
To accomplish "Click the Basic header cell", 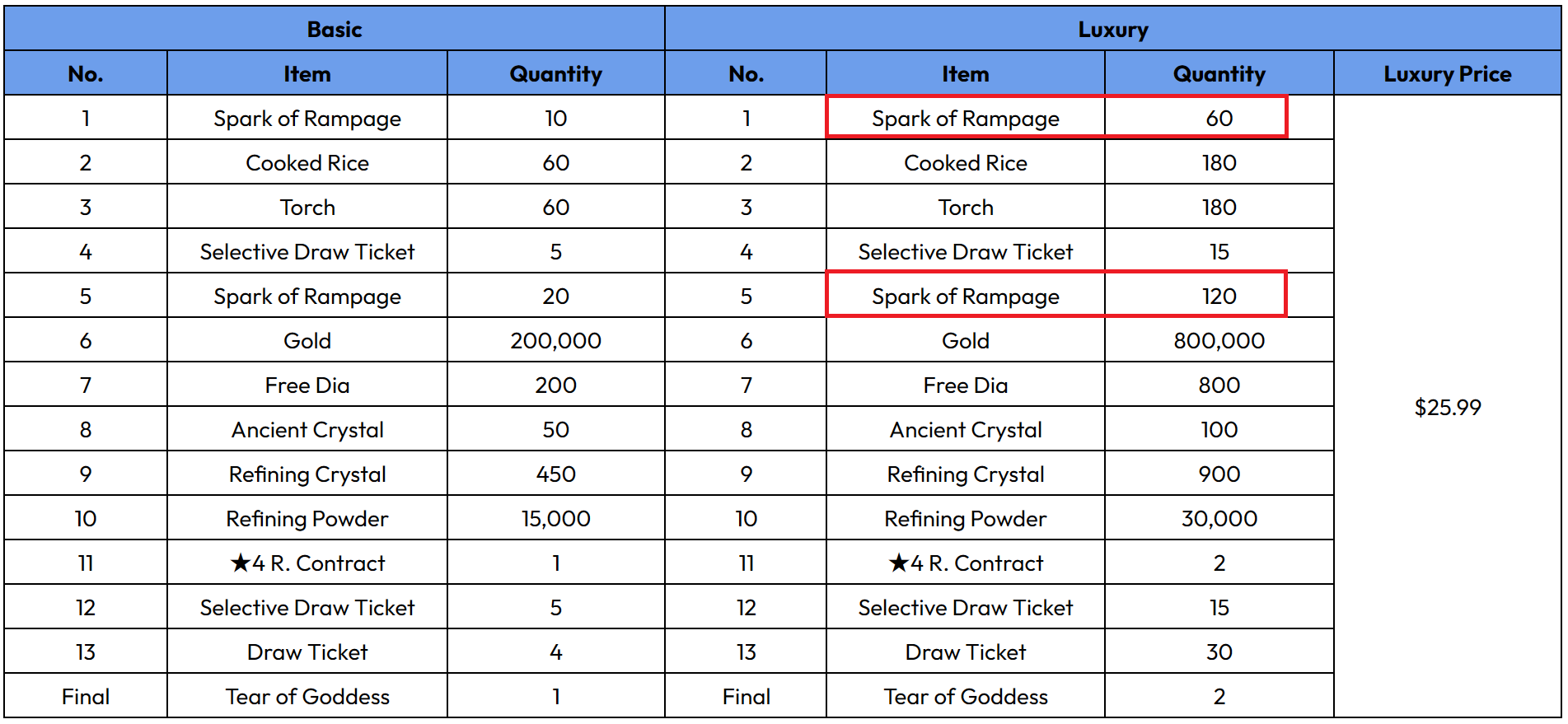I will point(334,29).
